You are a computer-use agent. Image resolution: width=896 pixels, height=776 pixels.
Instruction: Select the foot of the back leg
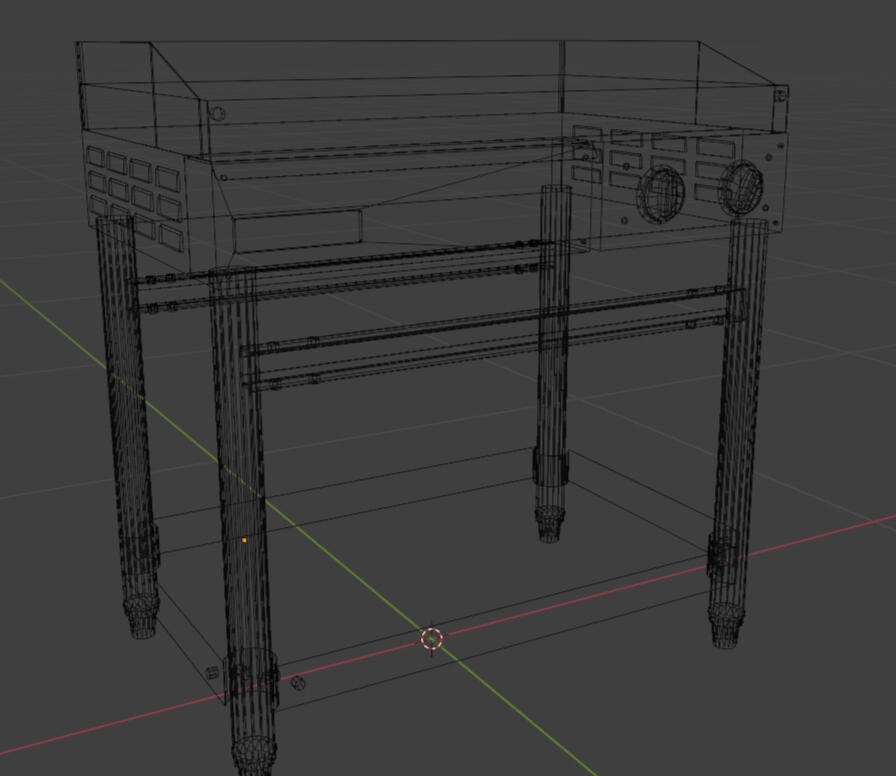point(549,523)
